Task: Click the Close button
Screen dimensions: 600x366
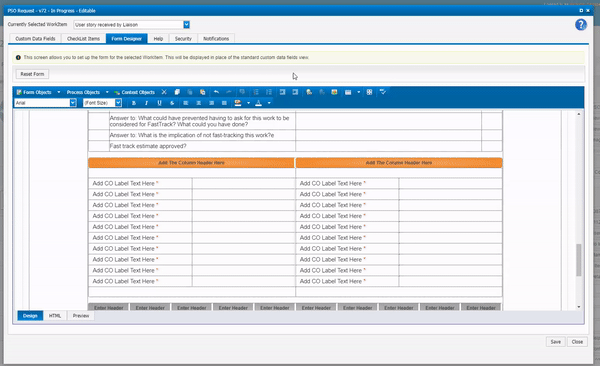Action: pos(577,342)
